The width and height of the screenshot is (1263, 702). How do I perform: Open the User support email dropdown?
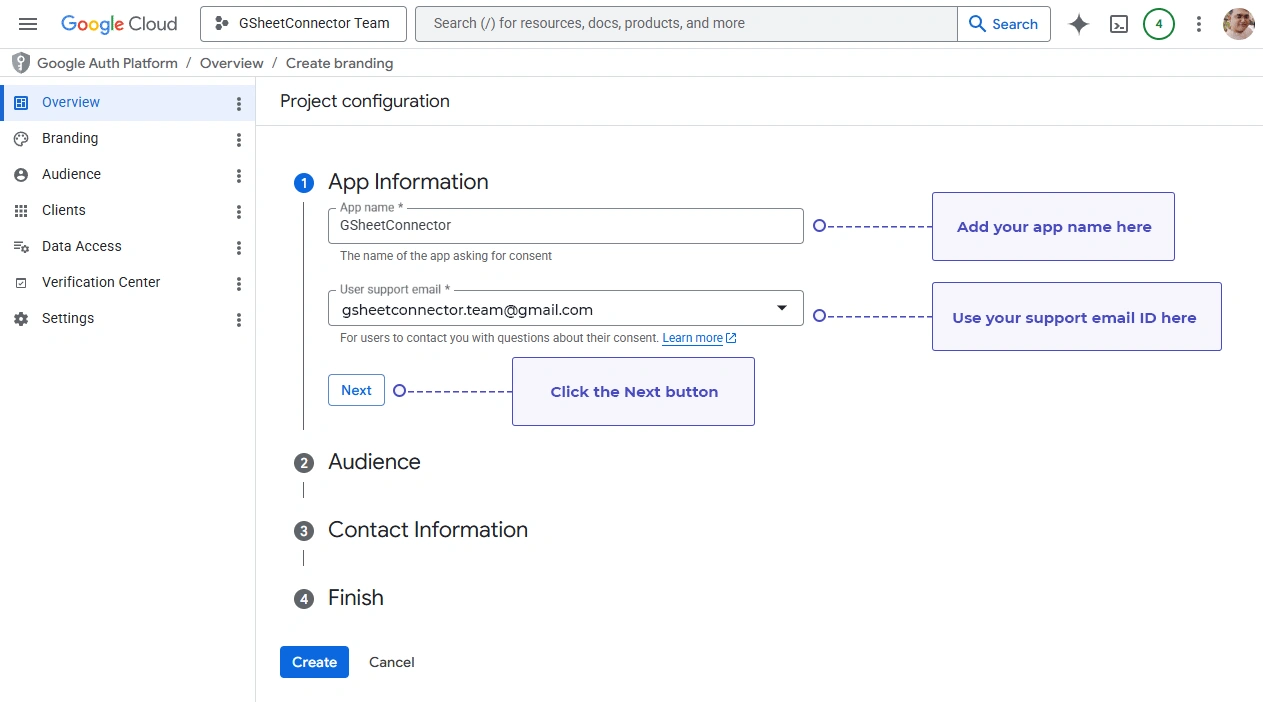566,308
